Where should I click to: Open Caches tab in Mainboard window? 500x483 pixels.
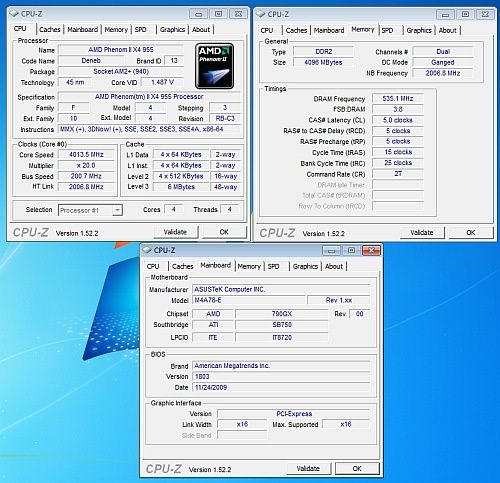pos(183,266)
